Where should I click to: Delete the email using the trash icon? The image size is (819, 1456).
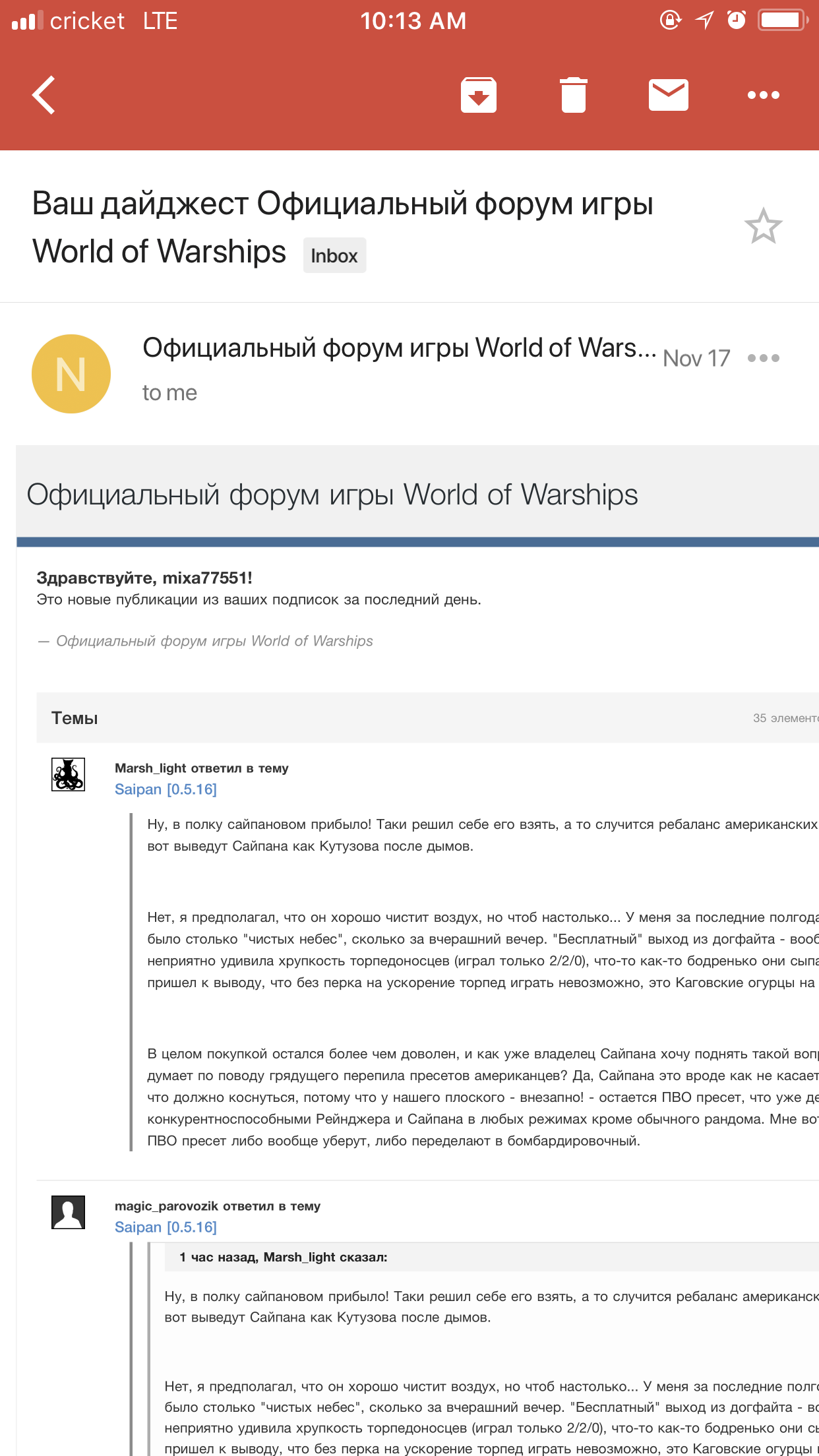574,95
